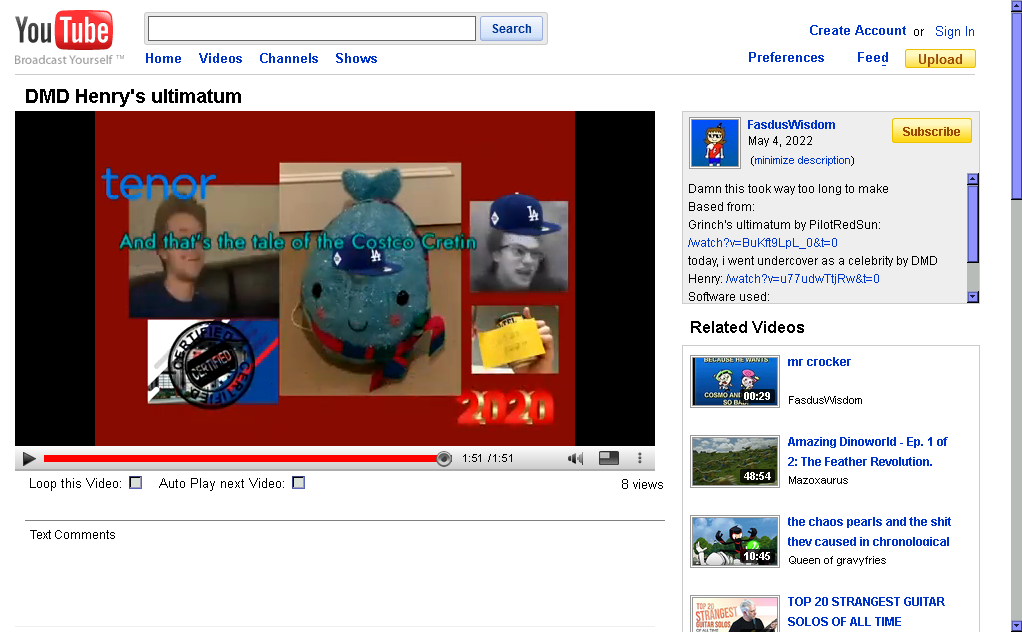The height and width of the screenshot is (632, 1022).
Task: Click the Create Account link
Action: pos(857,31)
